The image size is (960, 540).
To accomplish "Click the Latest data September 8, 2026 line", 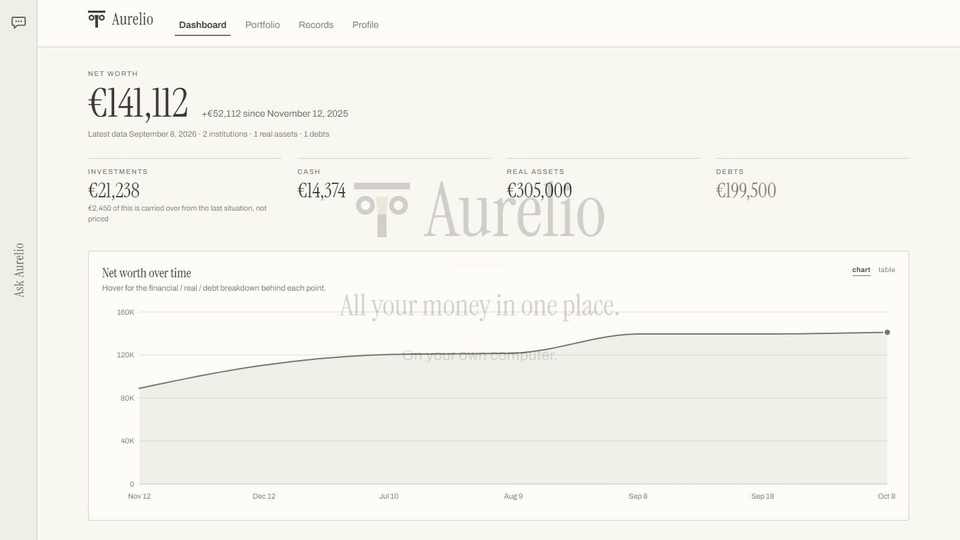I will click(x=208, y=134).
